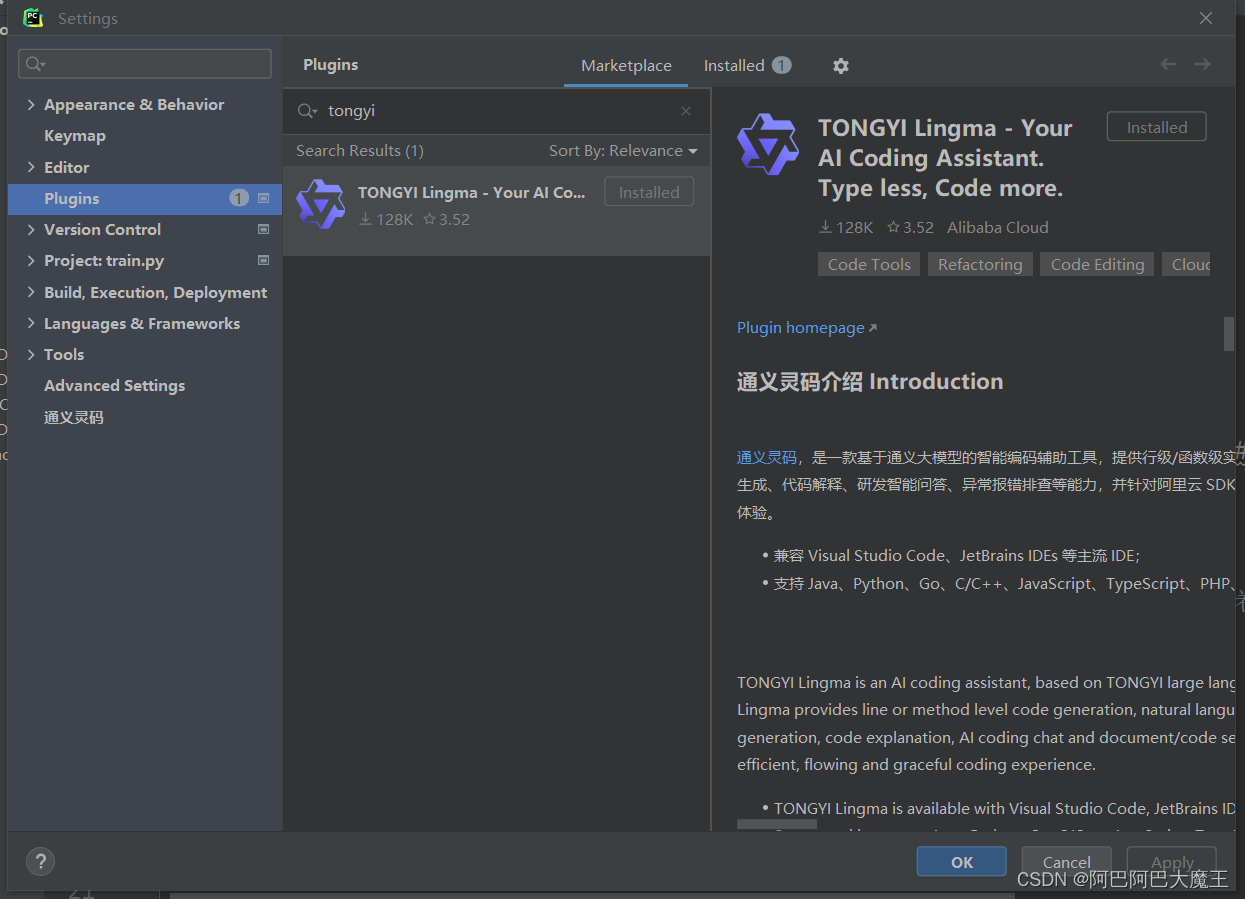Close the Settings dialog
The width and height of the screenshot is (1245, 899).
(1206, 18)
